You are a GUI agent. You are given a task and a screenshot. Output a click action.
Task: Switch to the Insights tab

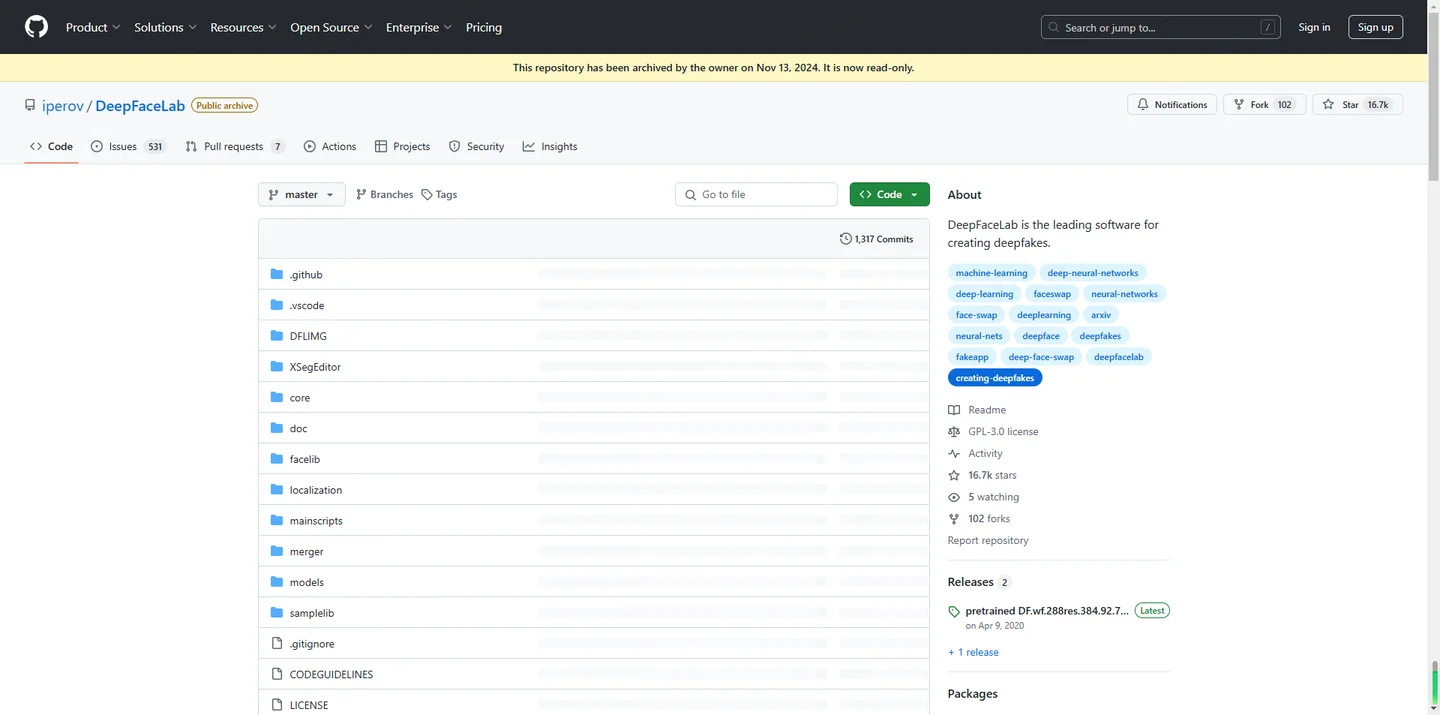tap(550, 146)
